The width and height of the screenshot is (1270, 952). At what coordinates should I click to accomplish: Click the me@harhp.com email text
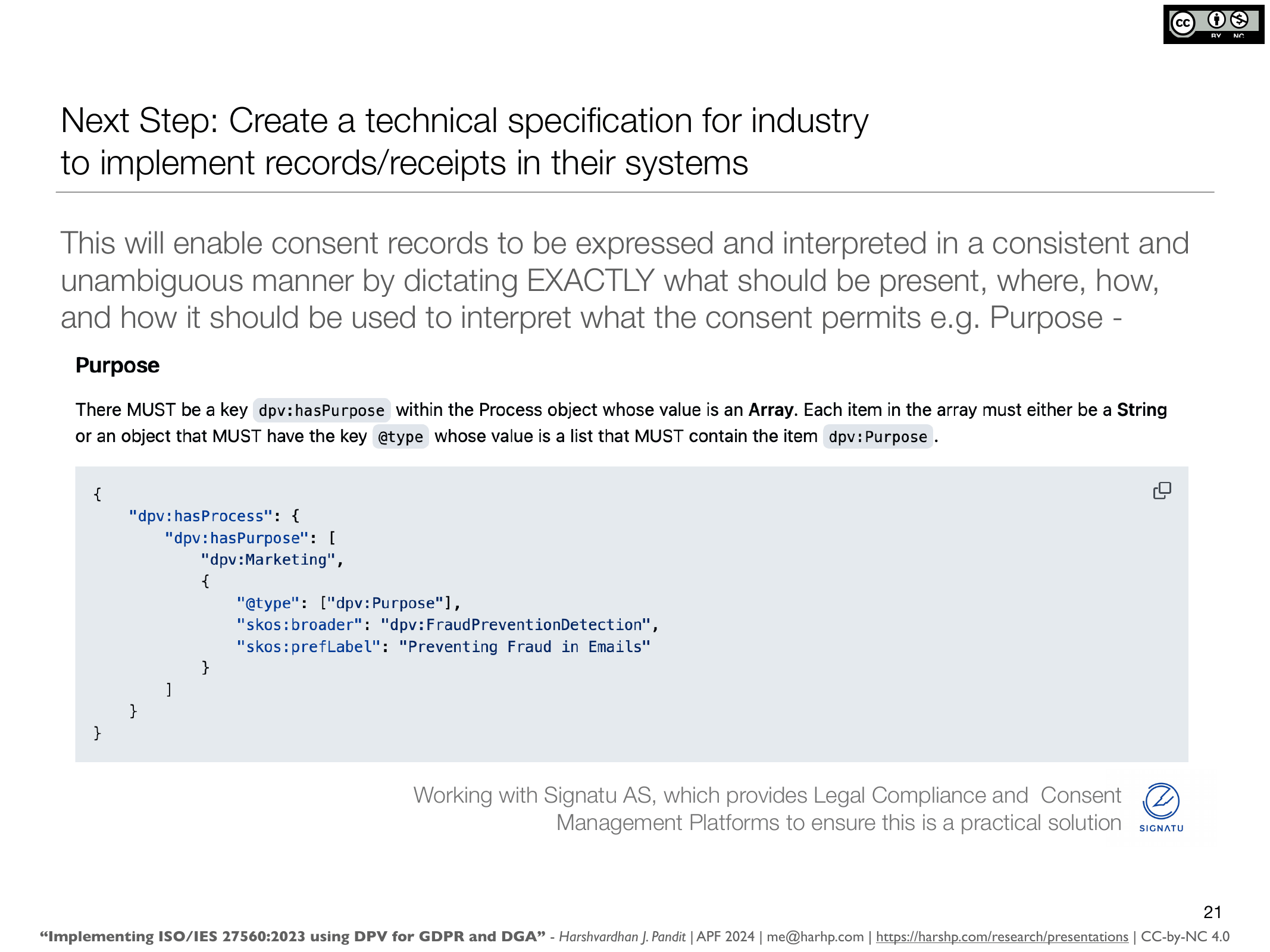(815, 937)
